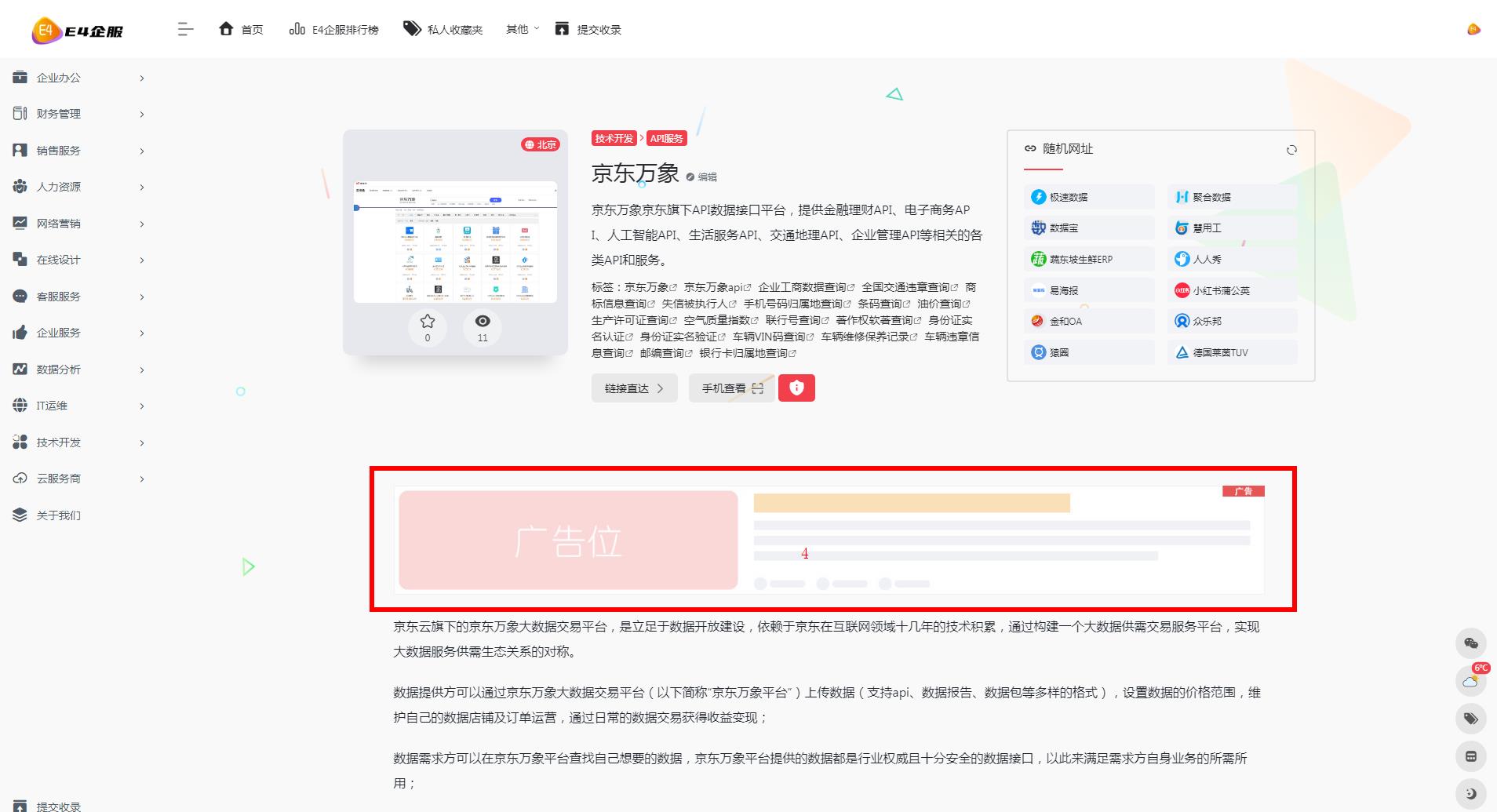Click the IT运维 globe icon in sidebar

pyautogui.click(x=20, y=406)
